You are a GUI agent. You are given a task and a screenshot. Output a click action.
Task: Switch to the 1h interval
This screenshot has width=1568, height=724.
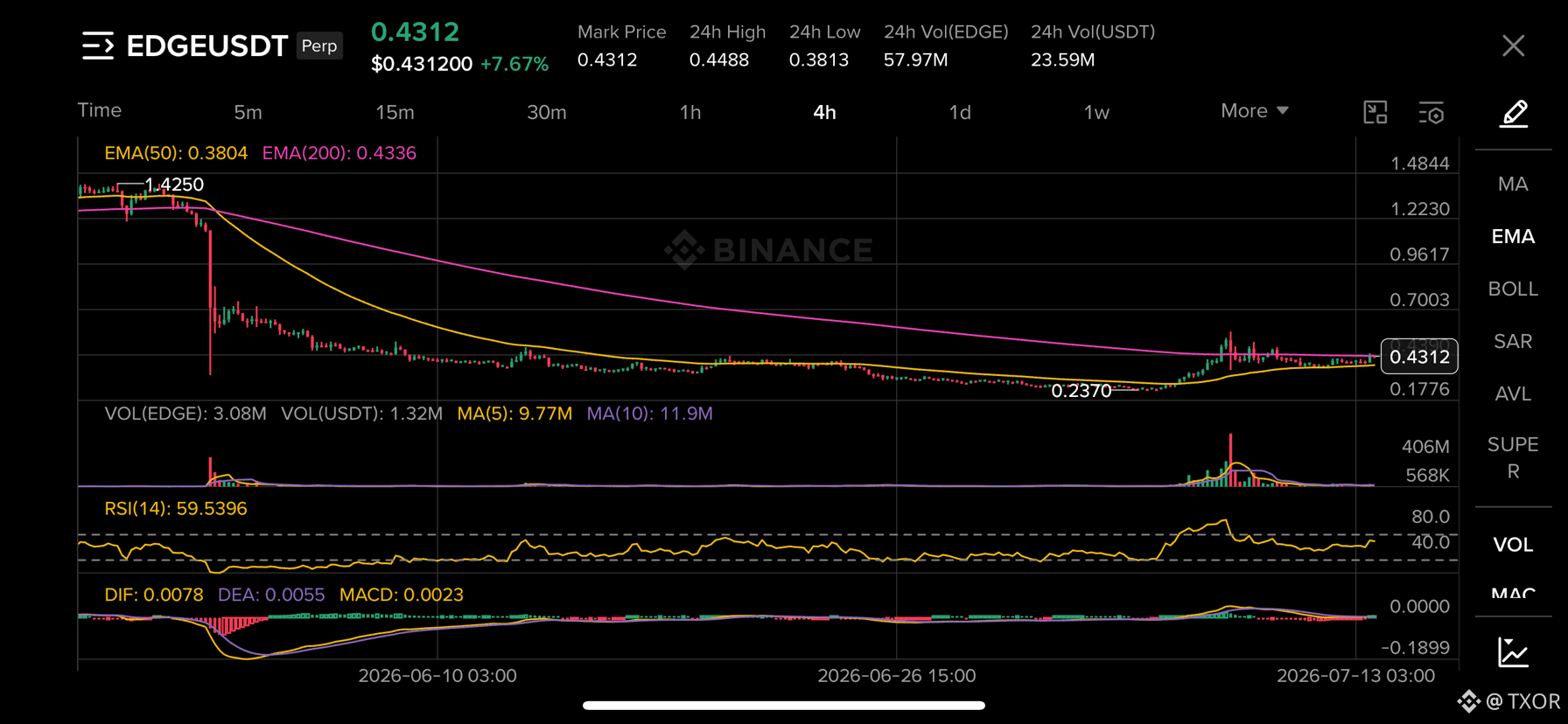690,112
